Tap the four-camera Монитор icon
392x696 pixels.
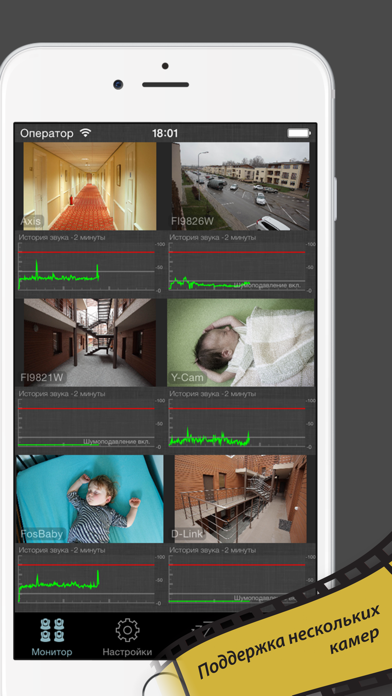[51, 629]
